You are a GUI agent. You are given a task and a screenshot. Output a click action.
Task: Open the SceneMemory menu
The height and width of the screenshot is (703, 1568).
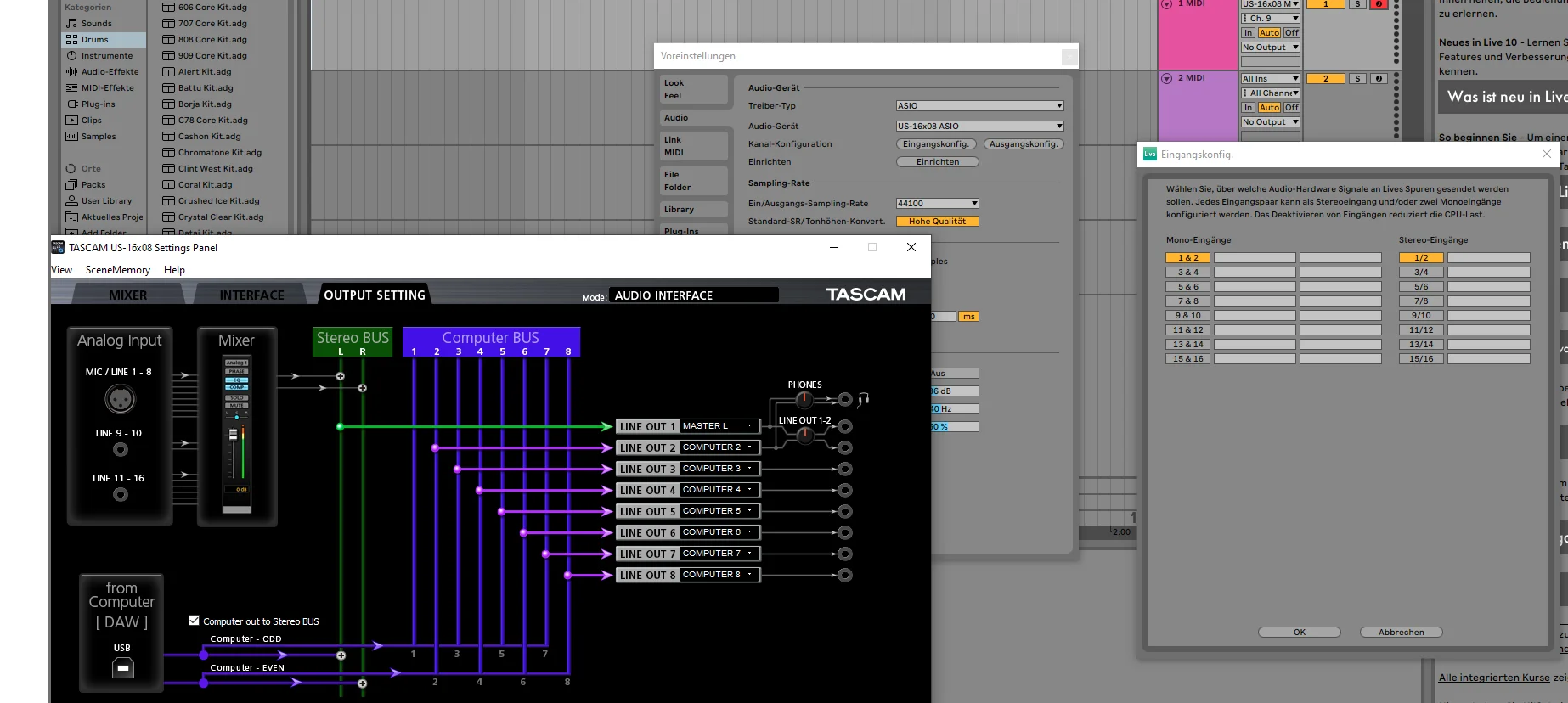pyautogui.click(x=117, y=270)
